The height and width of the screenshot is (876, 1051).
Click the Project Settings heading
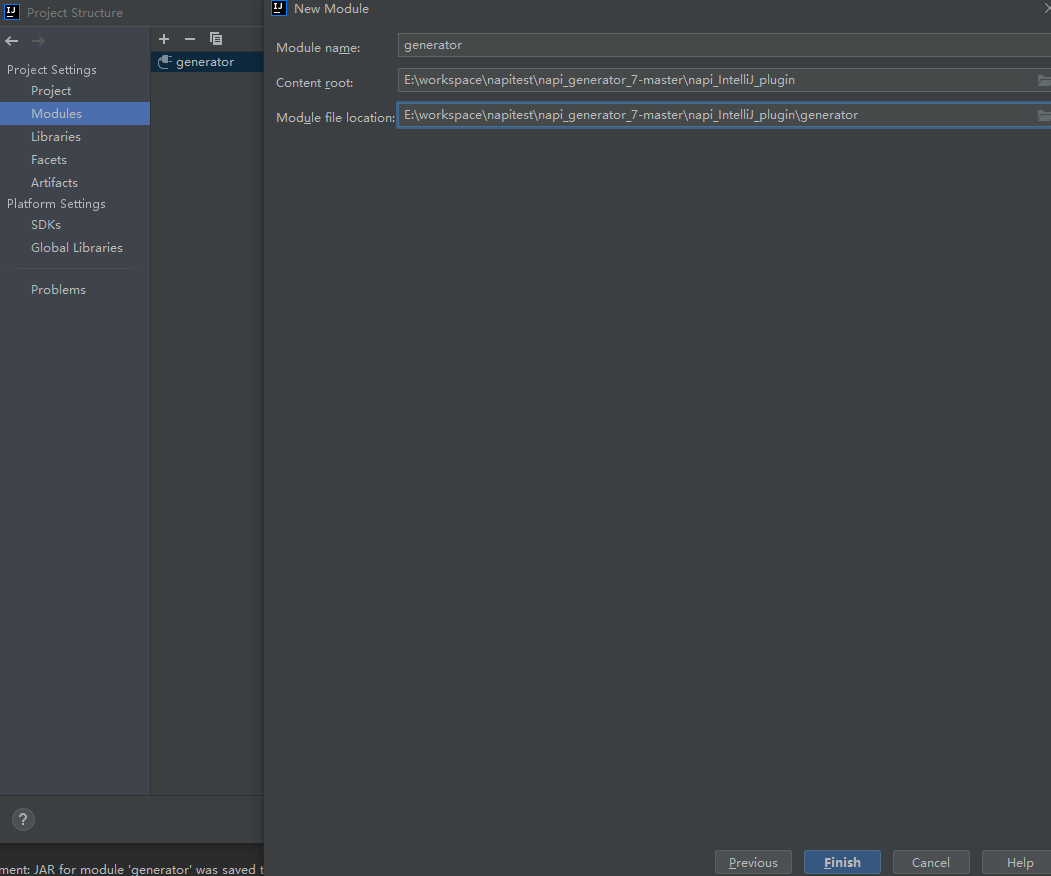click(x=52, y=70)
